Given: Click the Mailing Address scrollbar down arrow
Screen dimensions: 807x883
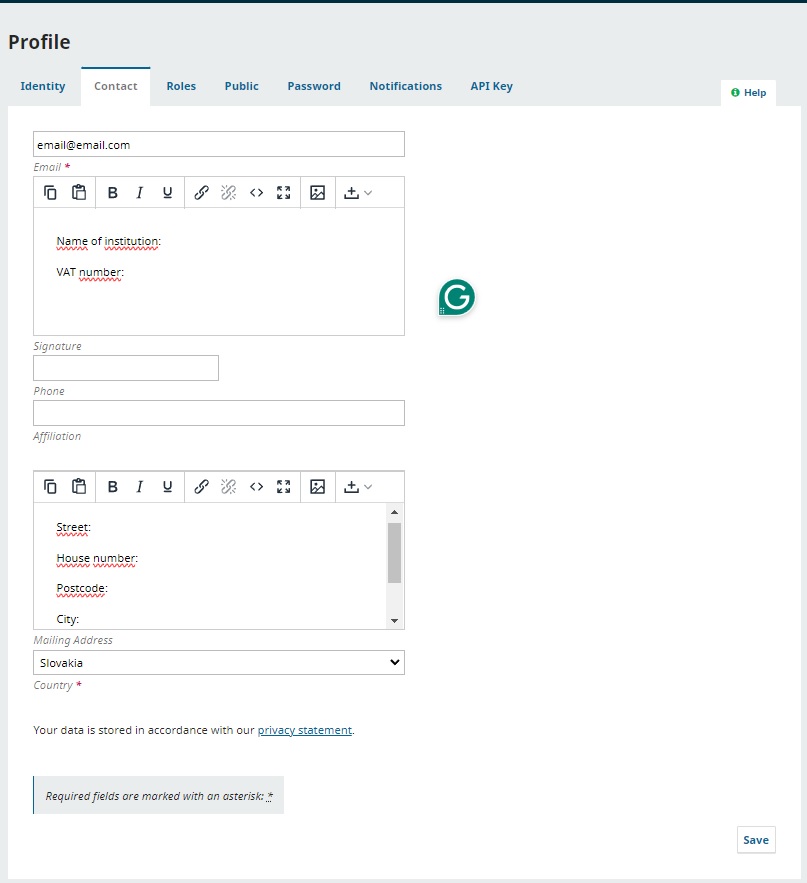Looking at the screenshot, I should [394, 620].
